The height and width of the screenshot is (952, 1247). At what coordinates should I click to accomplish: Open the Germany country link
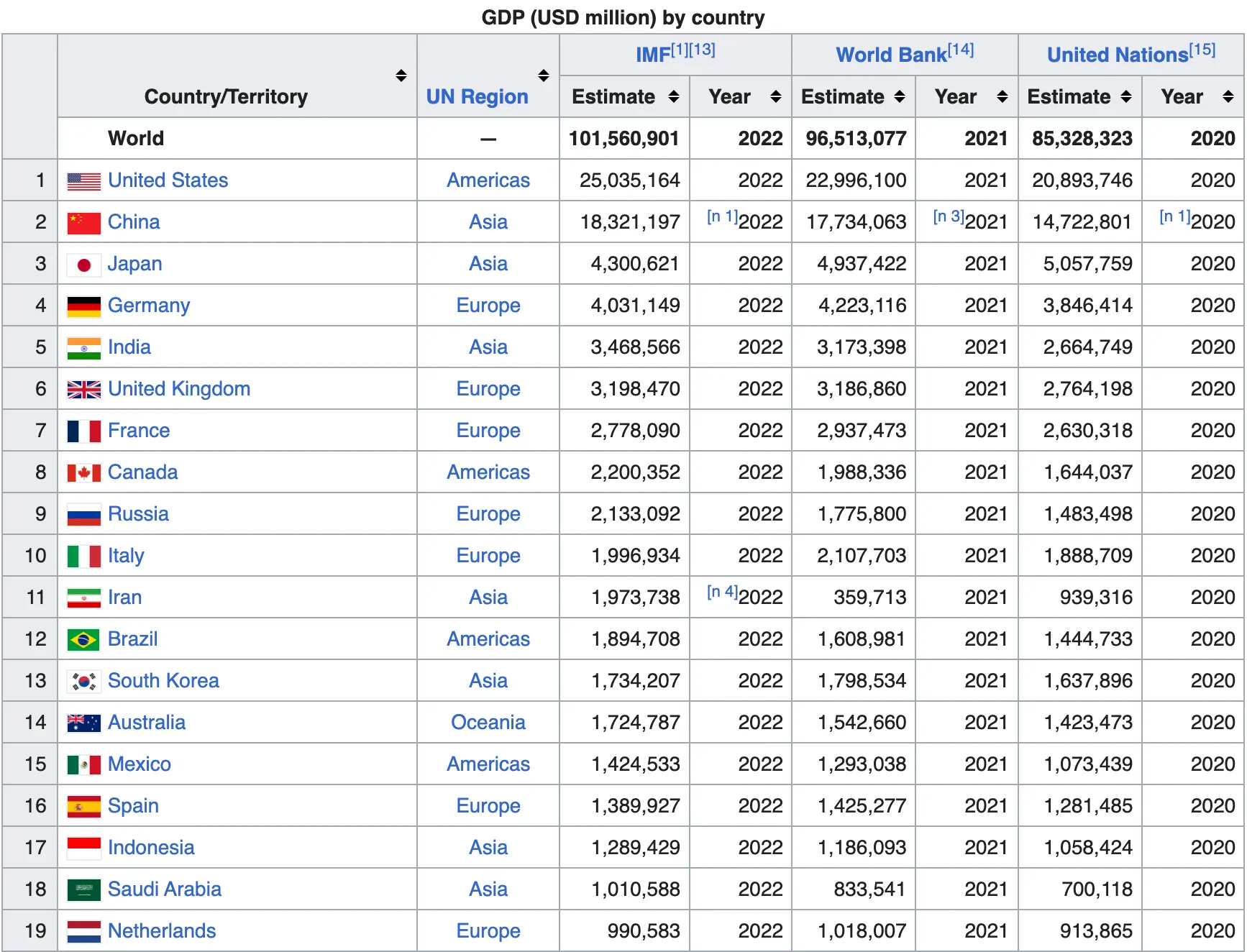point(149,306)
